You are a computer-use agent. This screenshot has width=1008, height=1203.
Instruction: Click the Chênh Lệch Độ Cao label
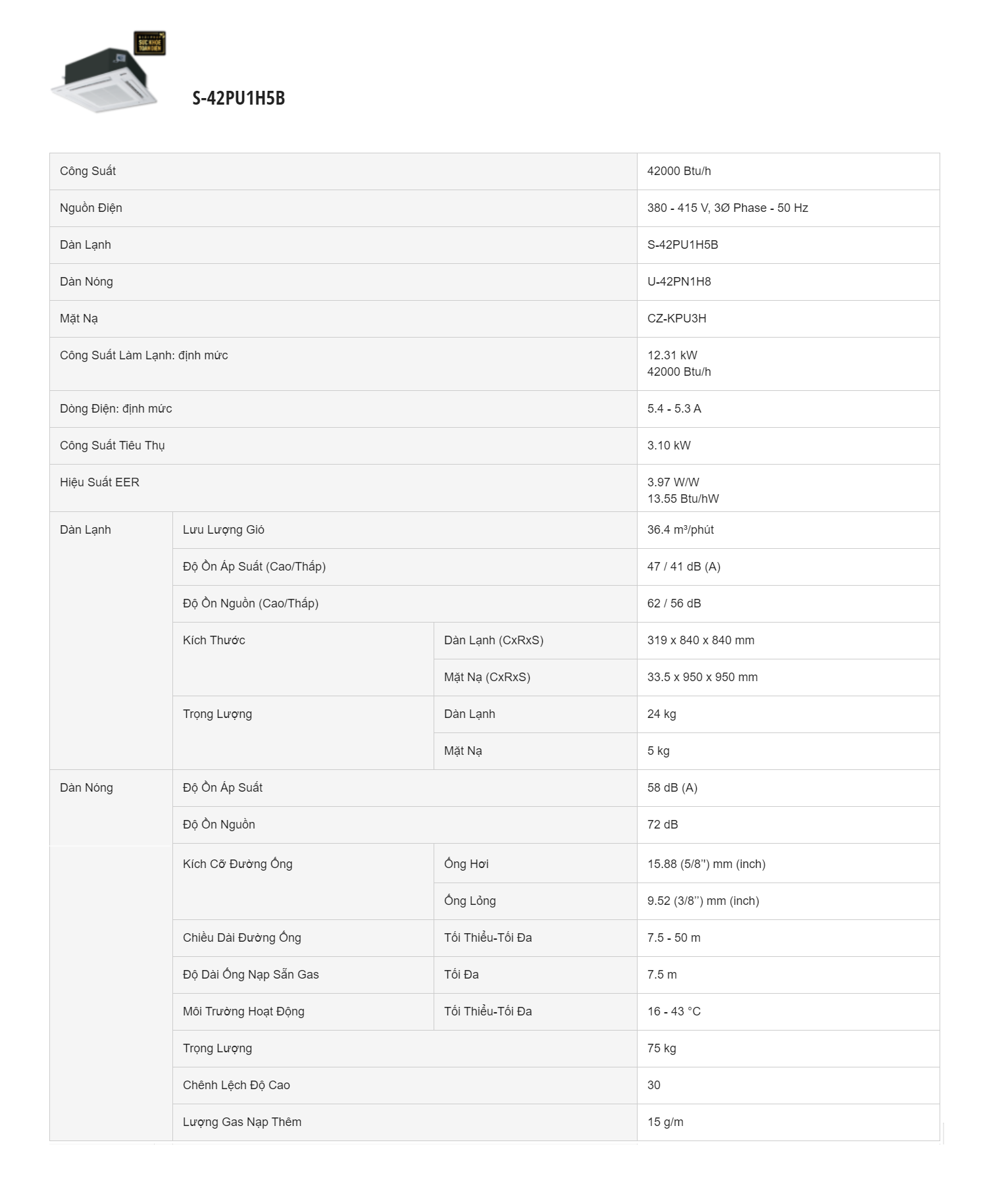(x=236, y=1085)
